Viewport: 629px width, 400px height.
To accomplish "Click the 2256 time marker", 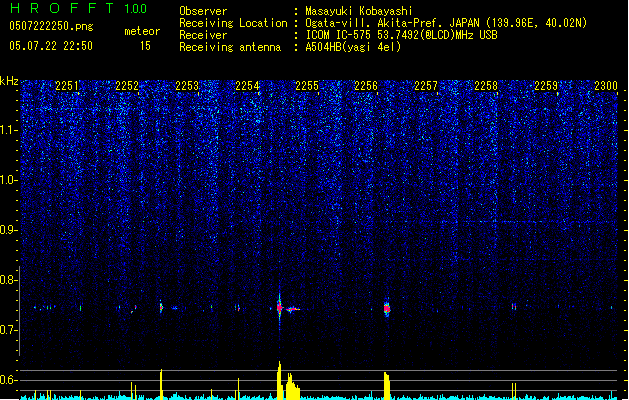I will tap(366, 86).
